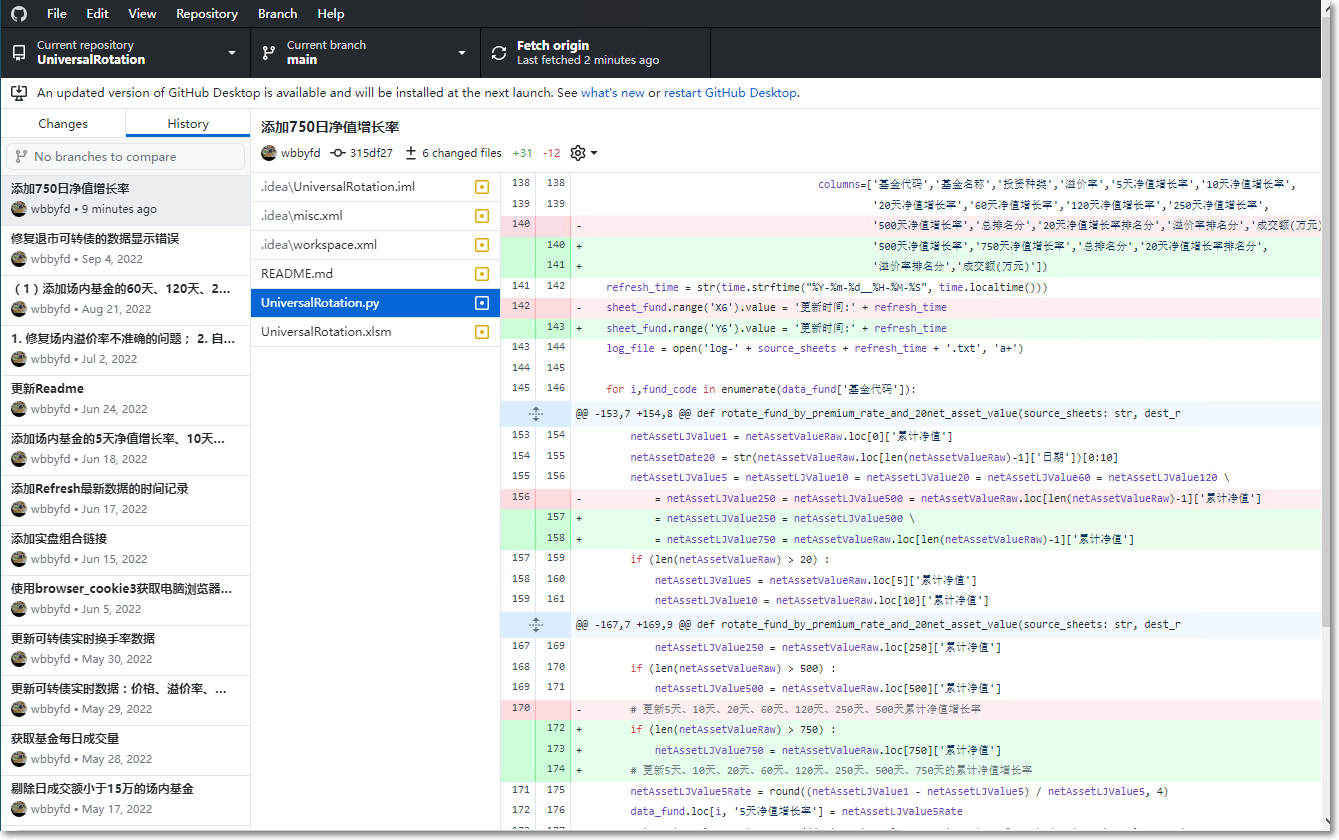1339x840 pixels.
Task: Click the Fetch origin sync icon
Action: [x=499, y=53]
